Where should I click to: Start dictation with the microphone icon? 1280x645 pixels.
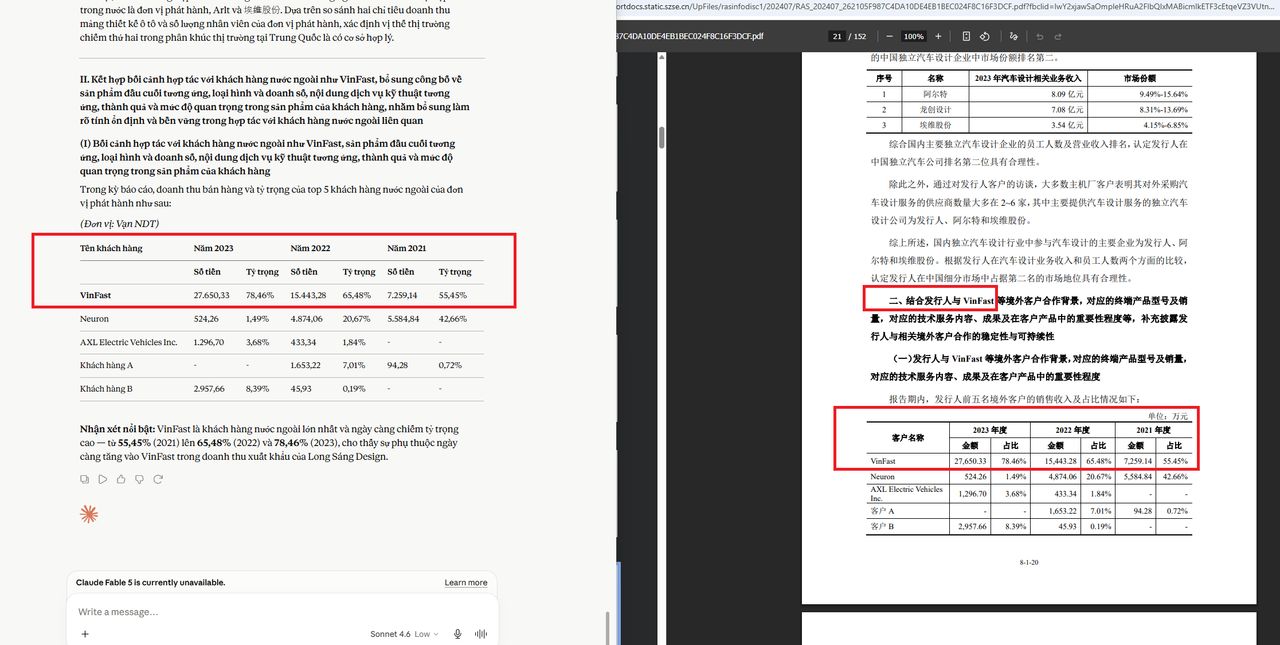coord(458,634)
